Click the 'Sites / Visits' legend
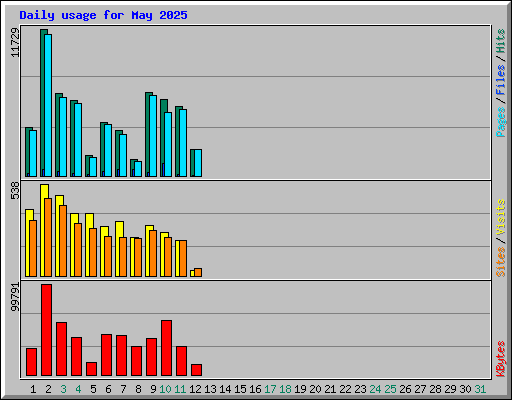This screenshot has width=512, height=400. point(500,238)
